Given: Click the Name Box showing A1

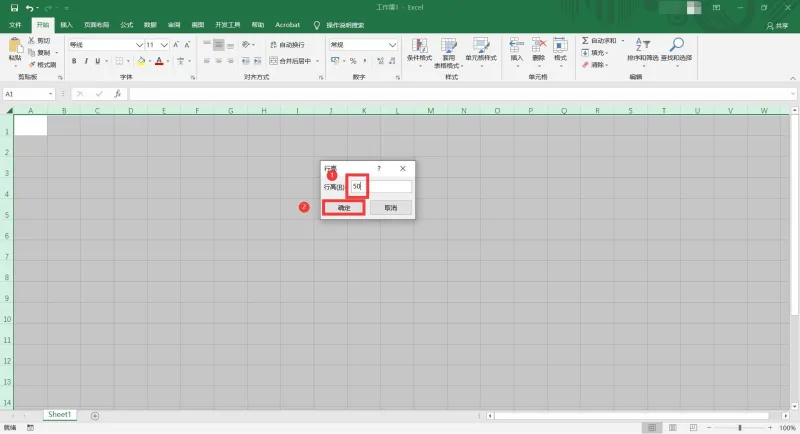Looking at the screenshot, I should (x=28, y=94).
